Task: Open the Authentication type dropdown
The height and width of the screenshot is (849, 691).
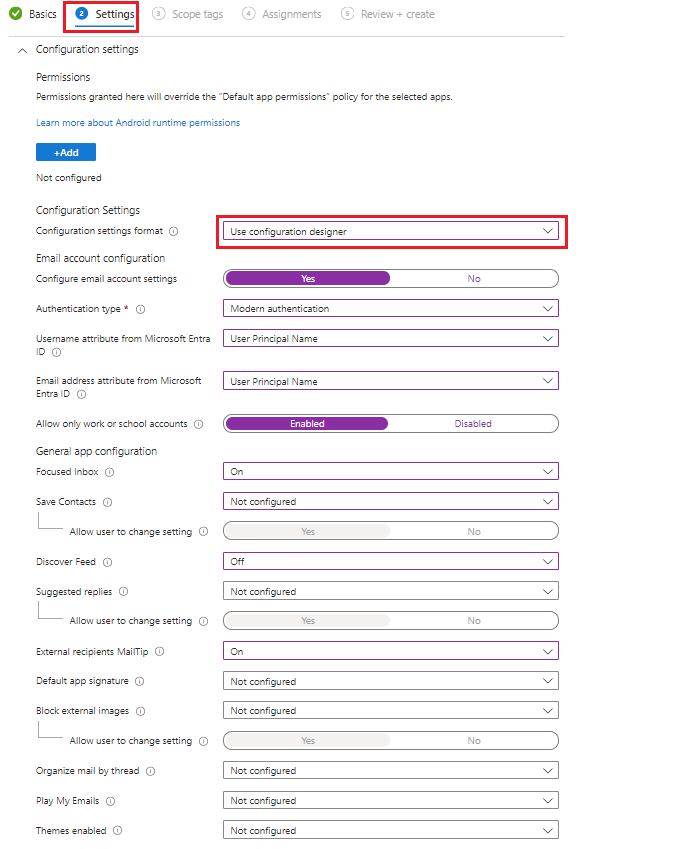Action: click(392, 309)
